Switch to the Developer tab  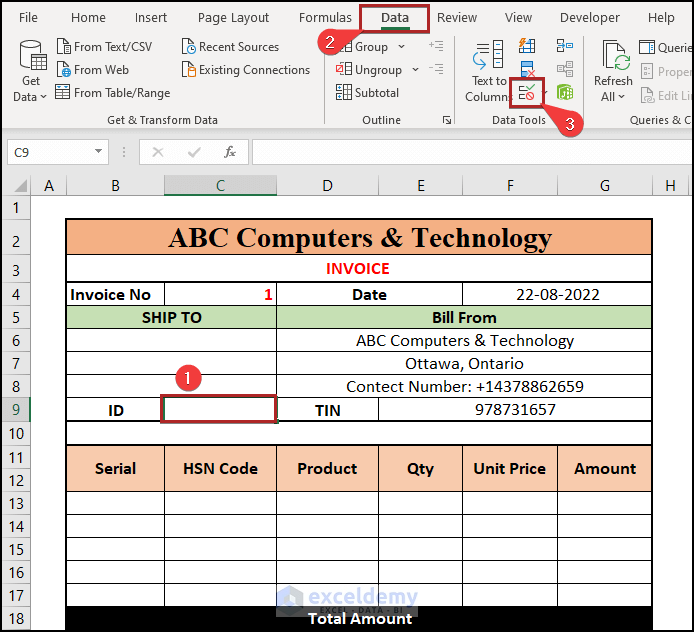590,18
